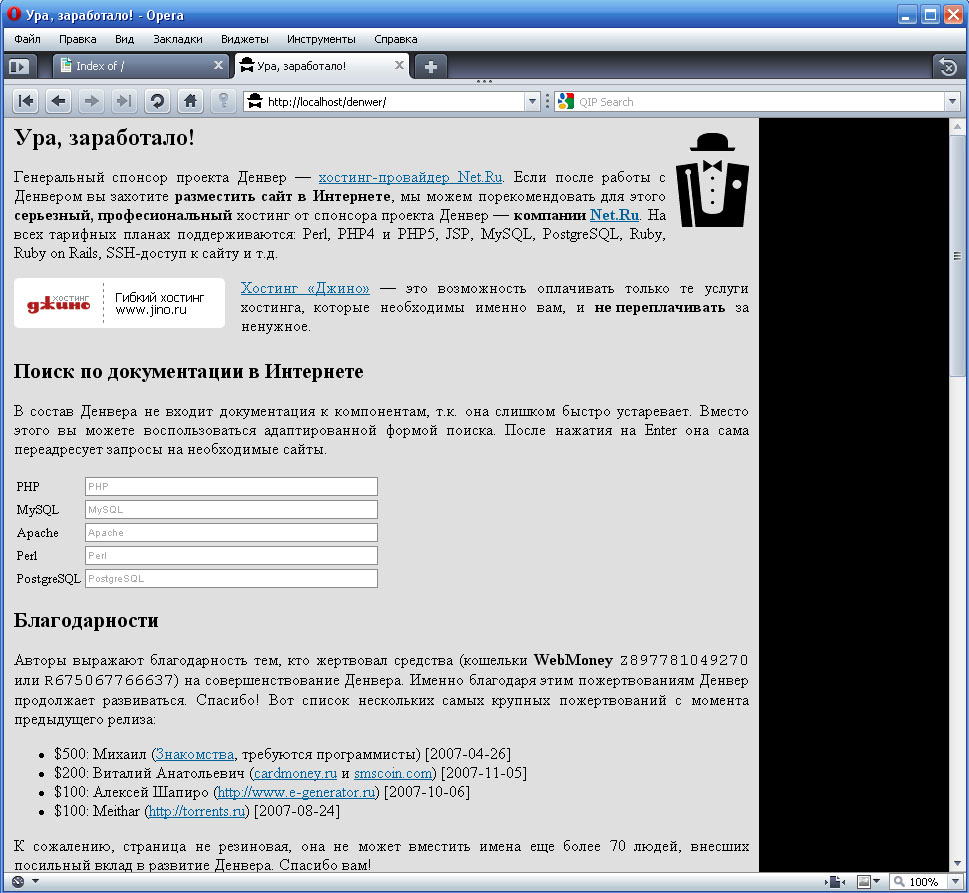Click the Opera logo in title bar
This screenshot has height=893, width=969.
click(x=13, y=14)
